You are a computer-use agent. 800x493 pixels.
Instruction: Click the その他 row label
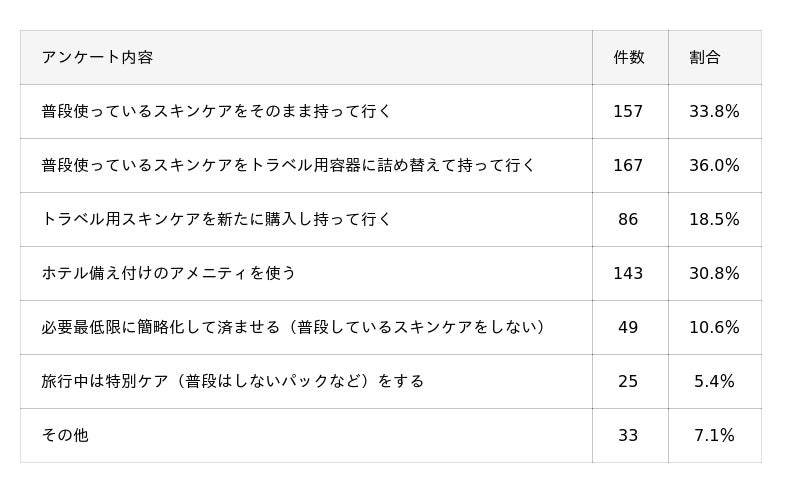coord(65,436)
